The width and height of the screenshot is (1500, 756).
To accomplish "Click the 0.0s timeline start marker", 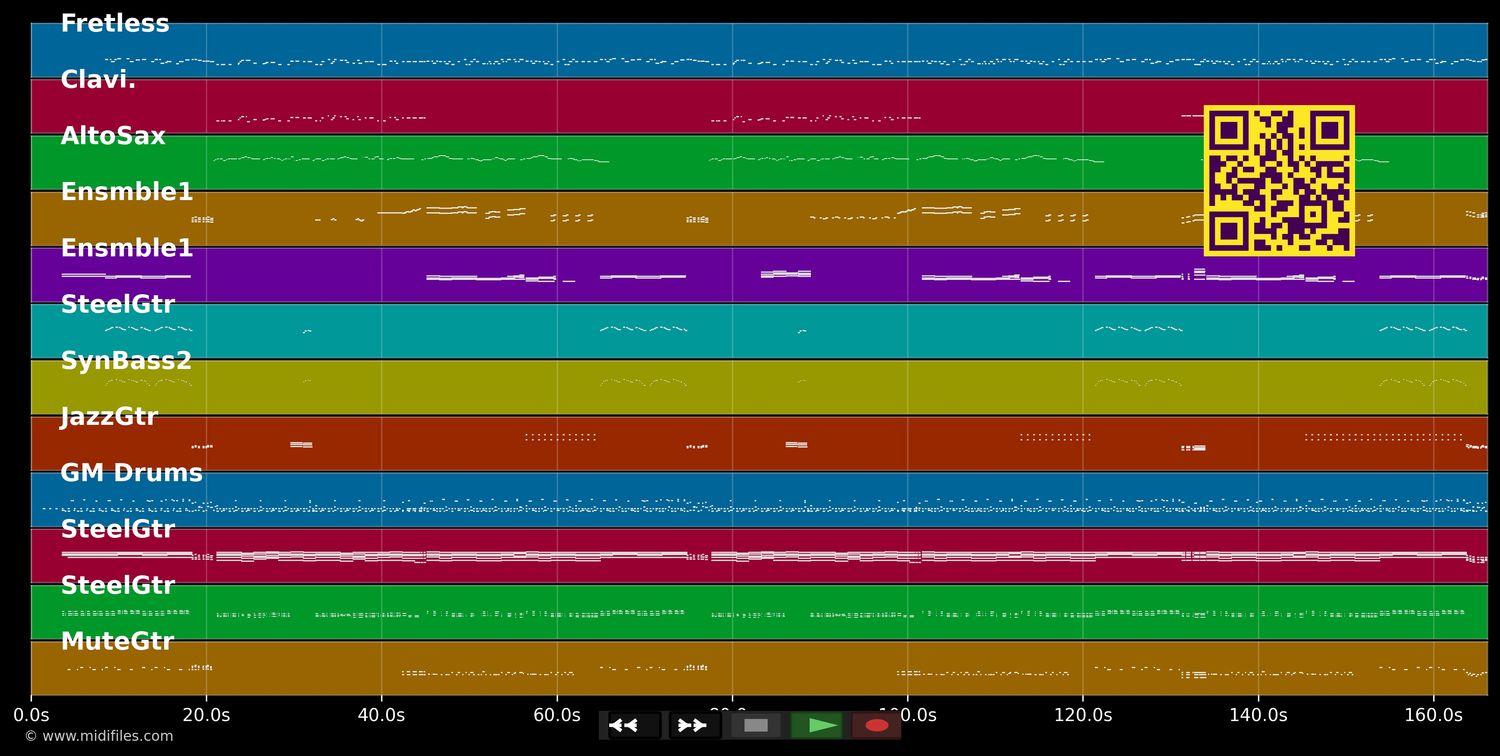I will (x=31, y=715).
